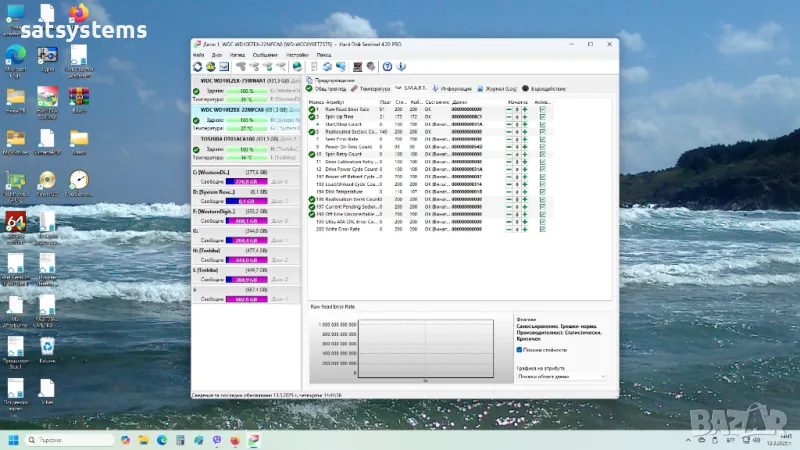Click the C: drive free space bar

246,183
